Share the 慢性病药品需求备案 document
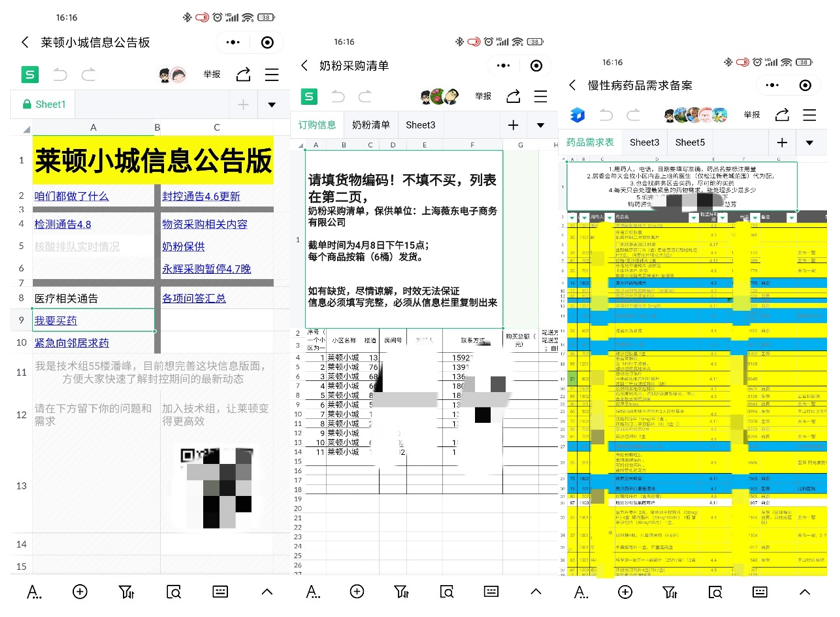The image size is (840, 617). (782, 115)
